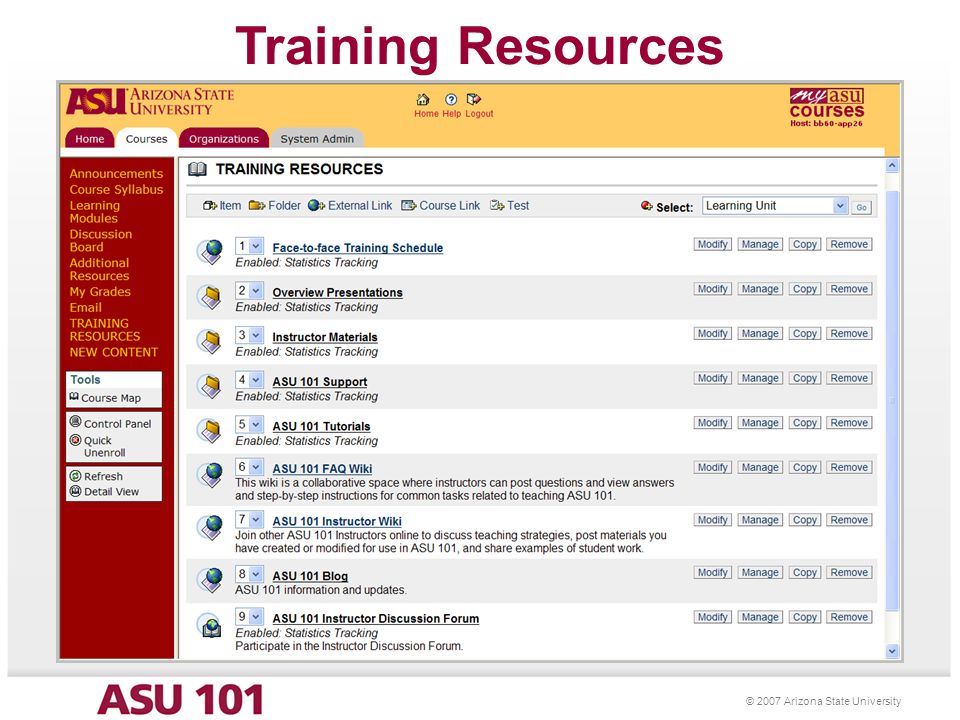Click the Logout door icon

pos(474,99)
